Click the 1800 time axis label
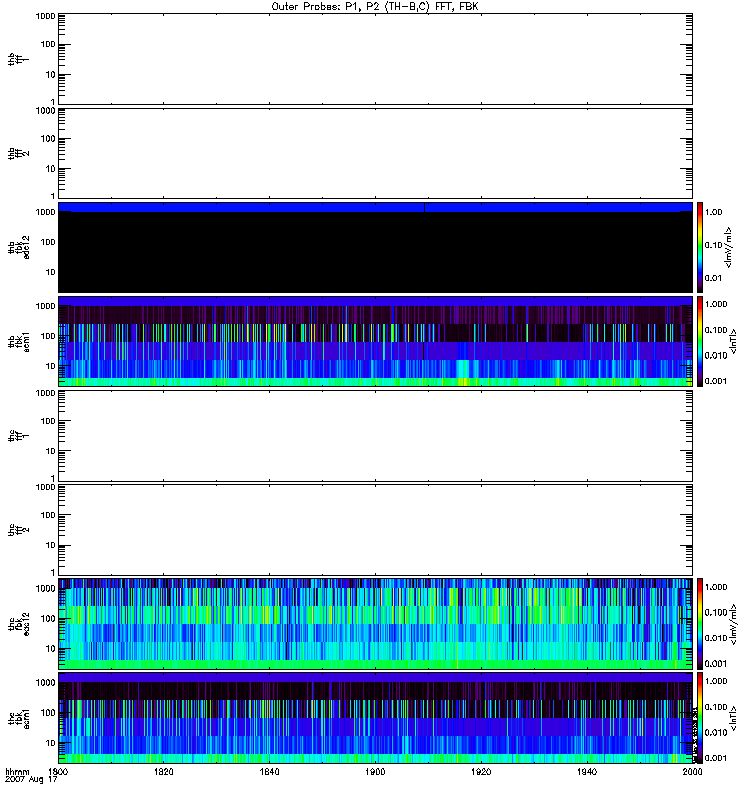Screen dimensions: 750x800 (59, 772)
